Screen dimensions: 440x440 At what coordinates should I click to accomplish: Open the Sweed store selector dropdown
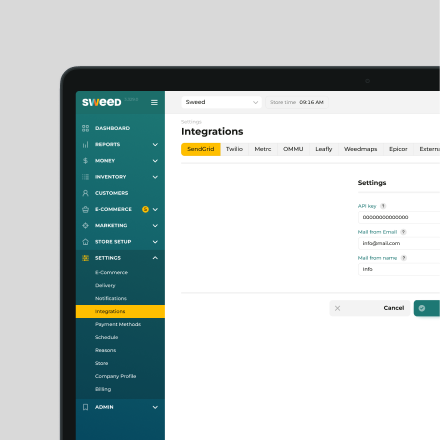221,102
